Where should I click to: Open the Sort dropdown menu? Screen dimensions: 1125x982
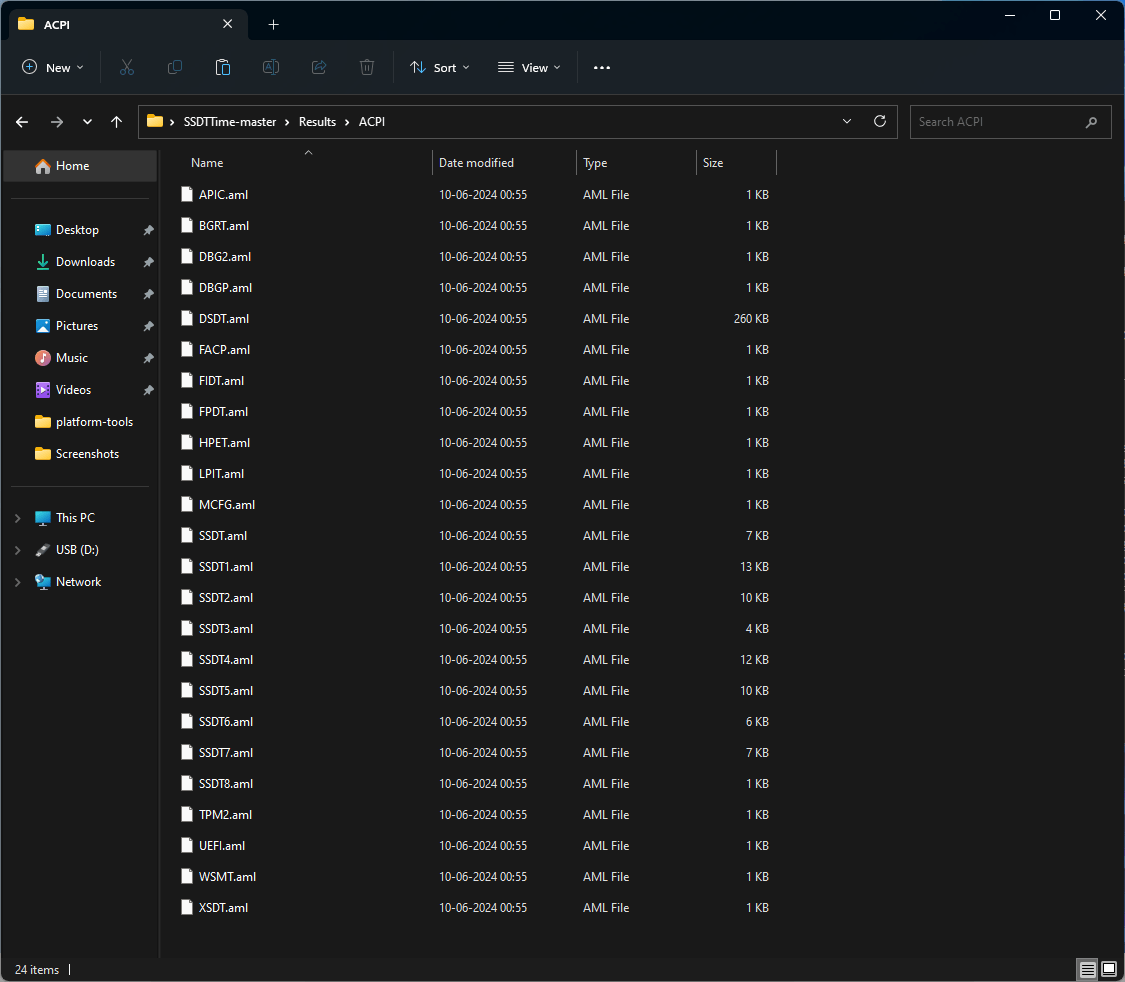pyautogui.click(x=439, y=67)
